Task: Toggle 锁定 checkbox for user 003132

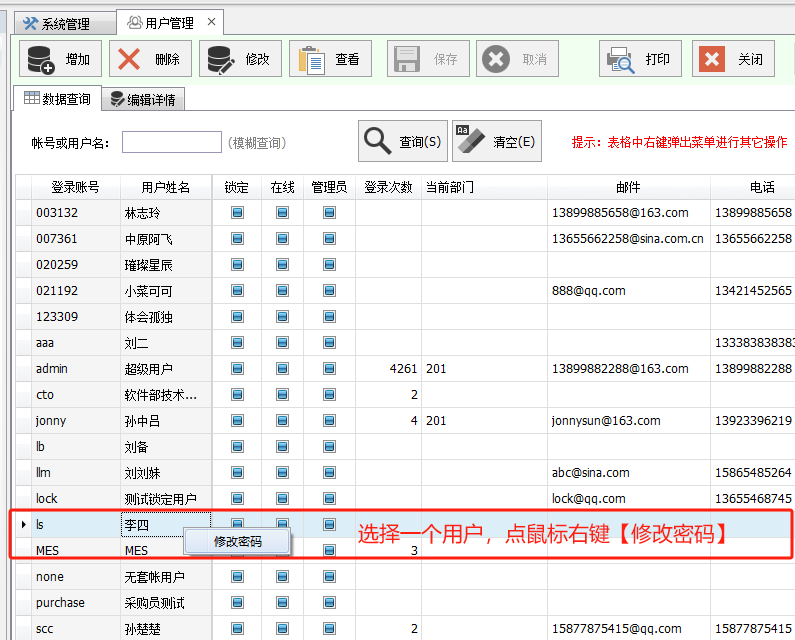Action: 237,212
